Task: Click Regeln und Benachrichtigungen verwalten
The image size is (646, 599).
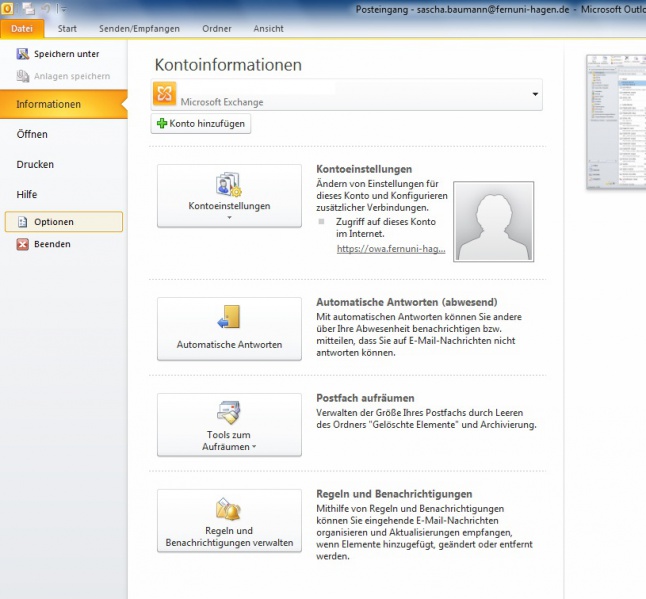Action: (x=229, y=521)
